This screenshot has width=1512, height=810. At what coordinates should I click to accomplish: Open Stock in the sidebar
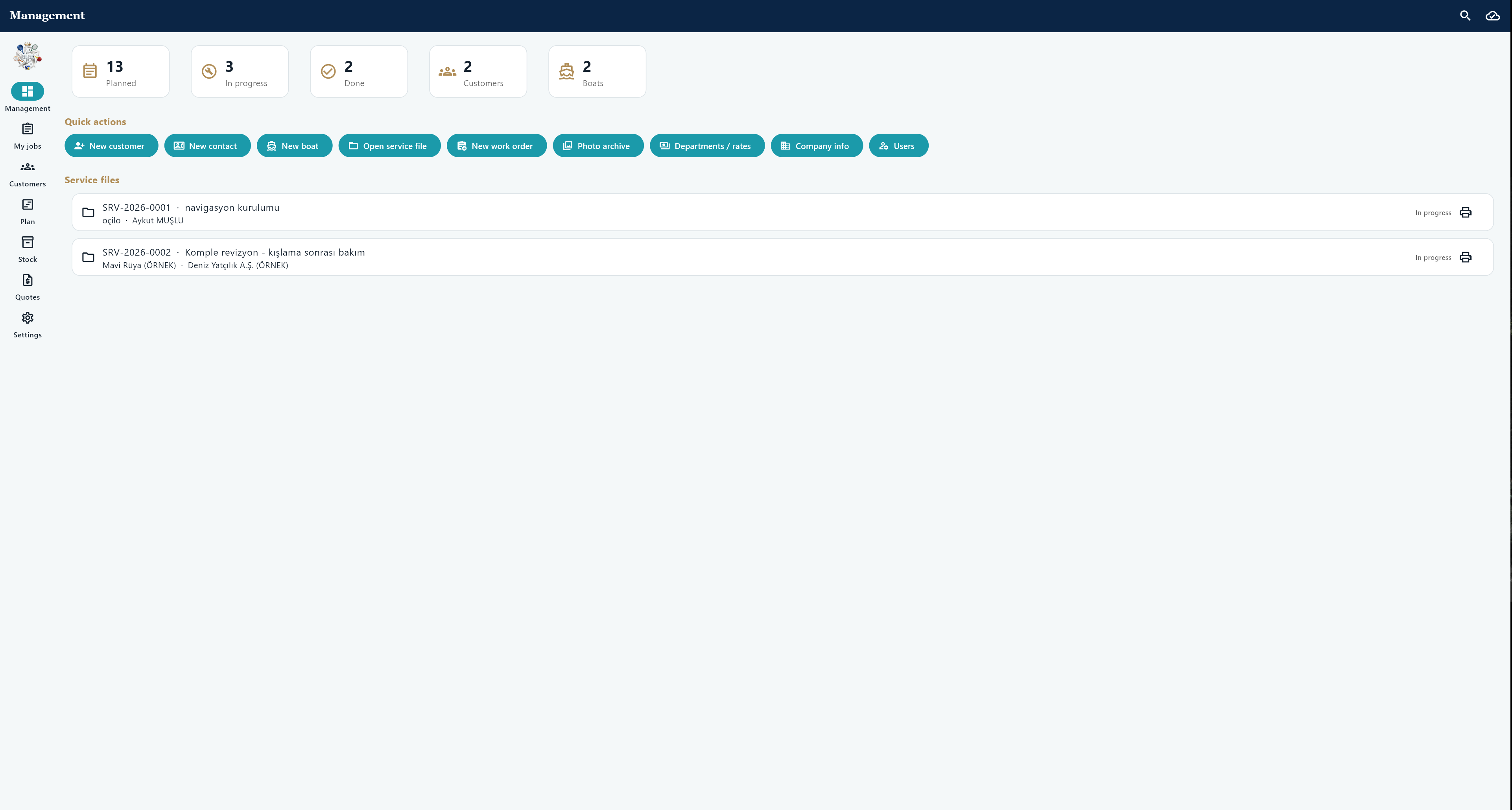point(28,249)
